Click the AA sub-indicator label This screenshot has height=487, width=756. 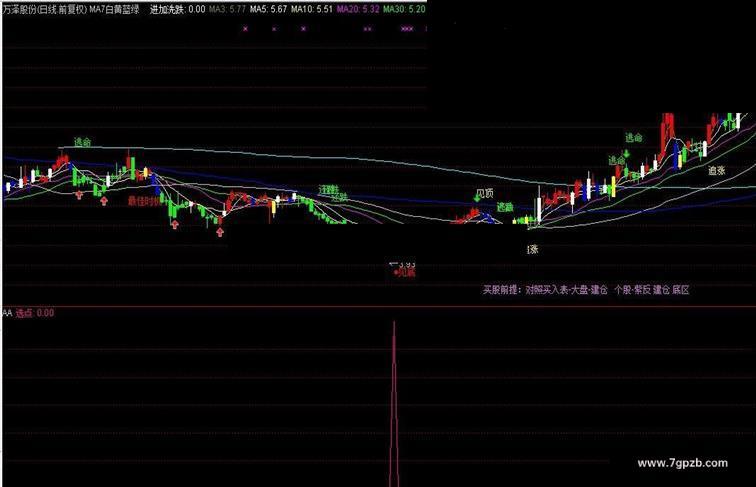[x=7, y=313]
